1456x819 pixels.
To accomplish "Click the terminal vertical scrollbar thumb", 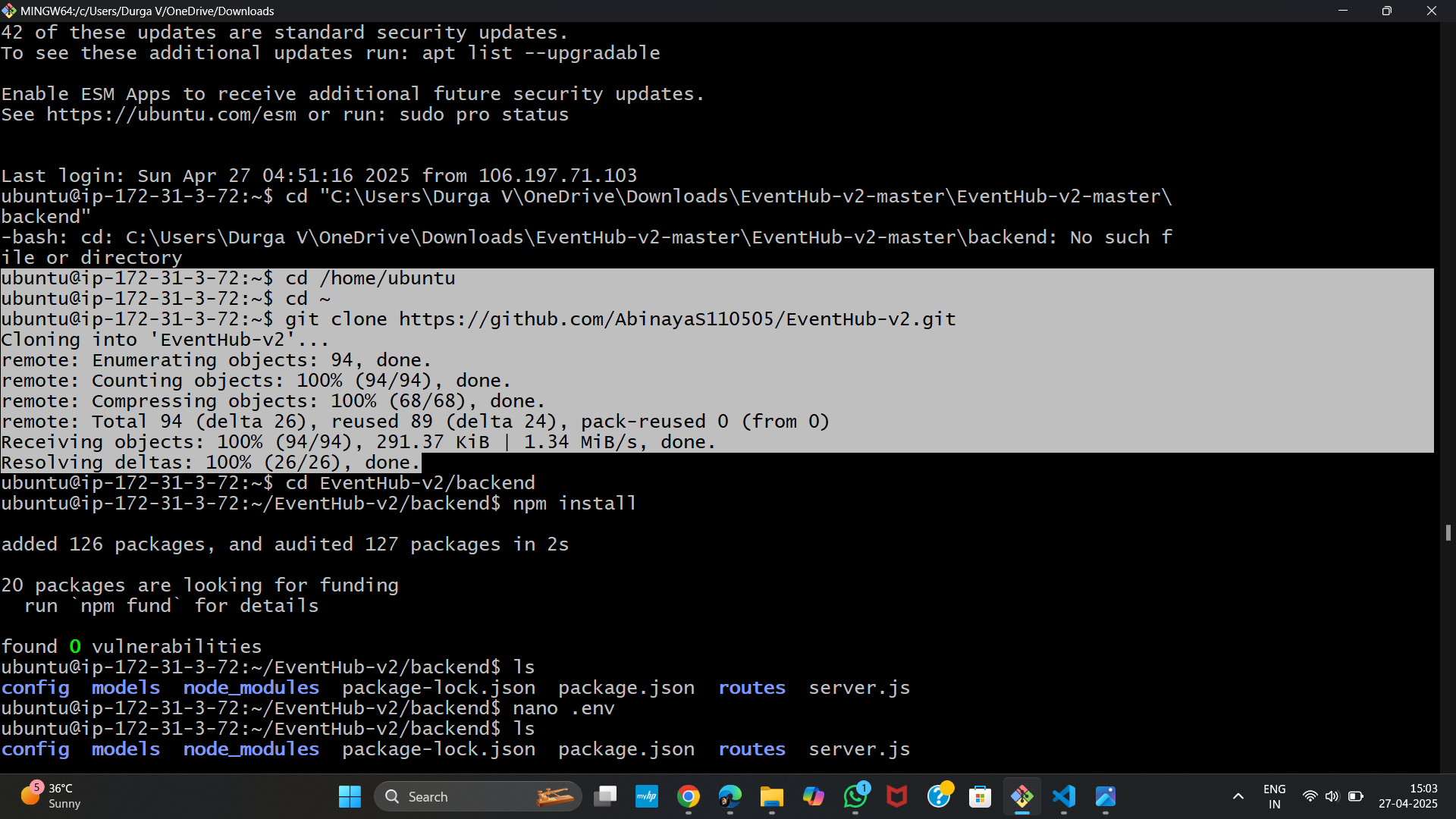I will (1448, 533).
